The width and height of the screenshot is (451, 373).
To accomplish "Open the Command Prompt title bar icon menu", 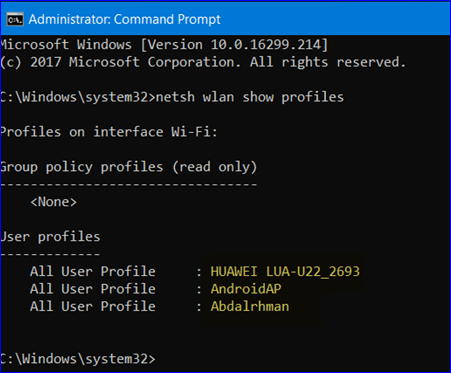I will point(15,19).
